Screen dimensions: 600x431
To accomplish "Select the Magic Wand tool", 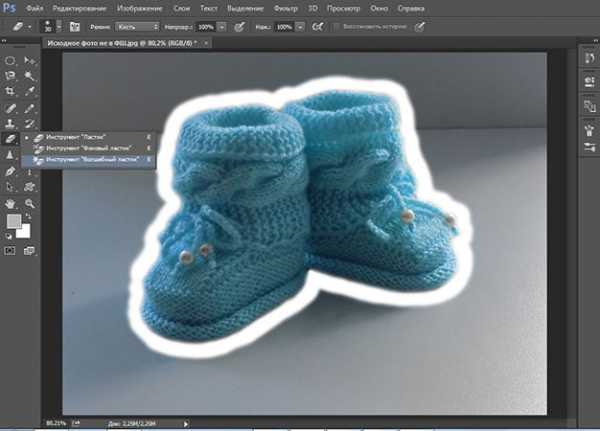I will coord(30,76).
